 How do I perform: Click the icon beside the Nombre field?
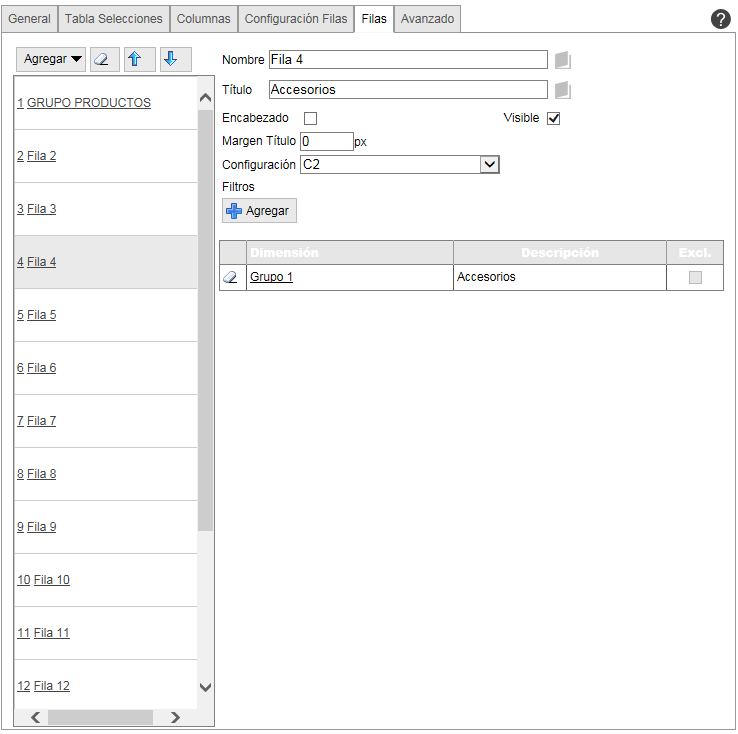(x=563, y=60)
